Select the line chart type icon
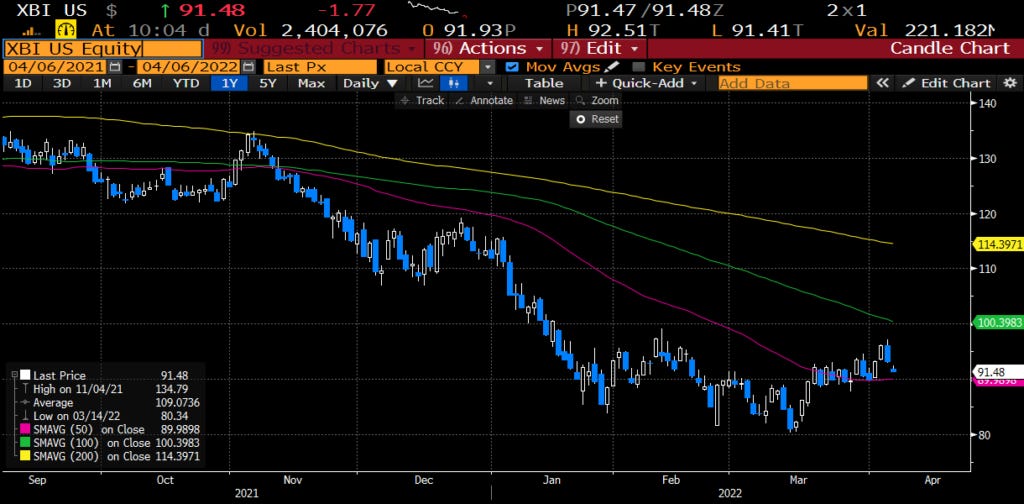Image resolution: width=1024 pixels, height=504 pixels. tap(426, 83)
